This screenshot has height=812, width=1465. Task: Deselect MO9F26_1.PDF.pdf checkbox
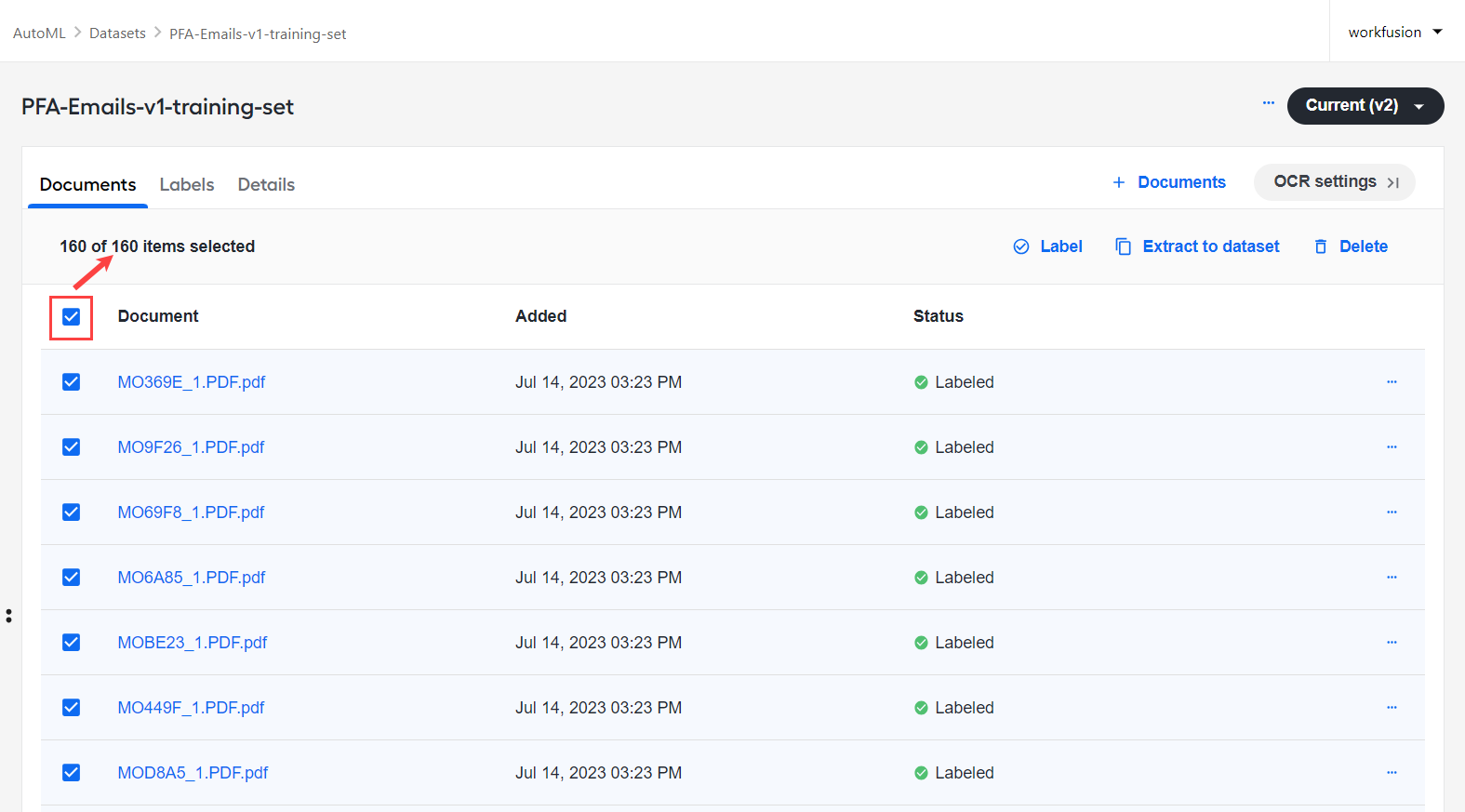(71, 447)
